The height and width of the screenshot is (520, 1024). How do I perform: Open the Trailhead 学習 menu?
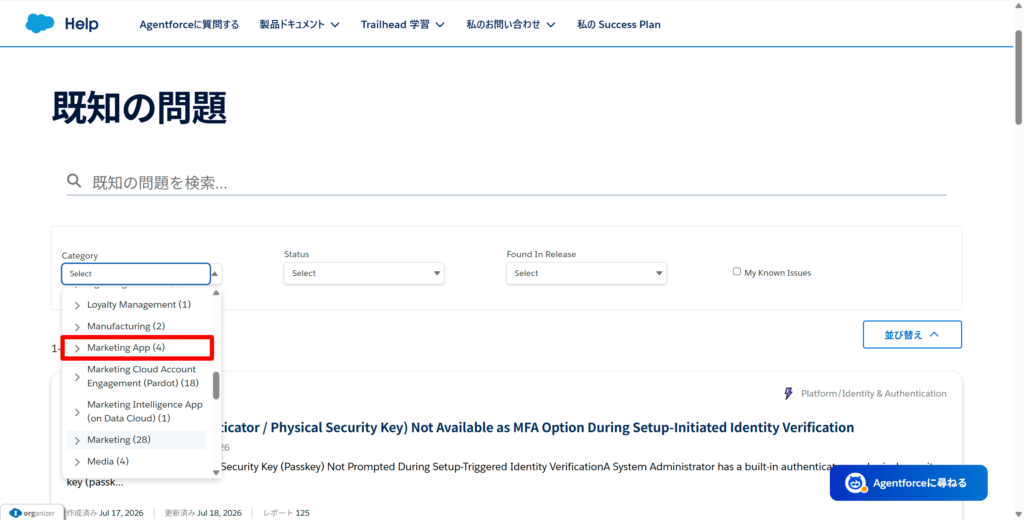[x=402, y=24]
